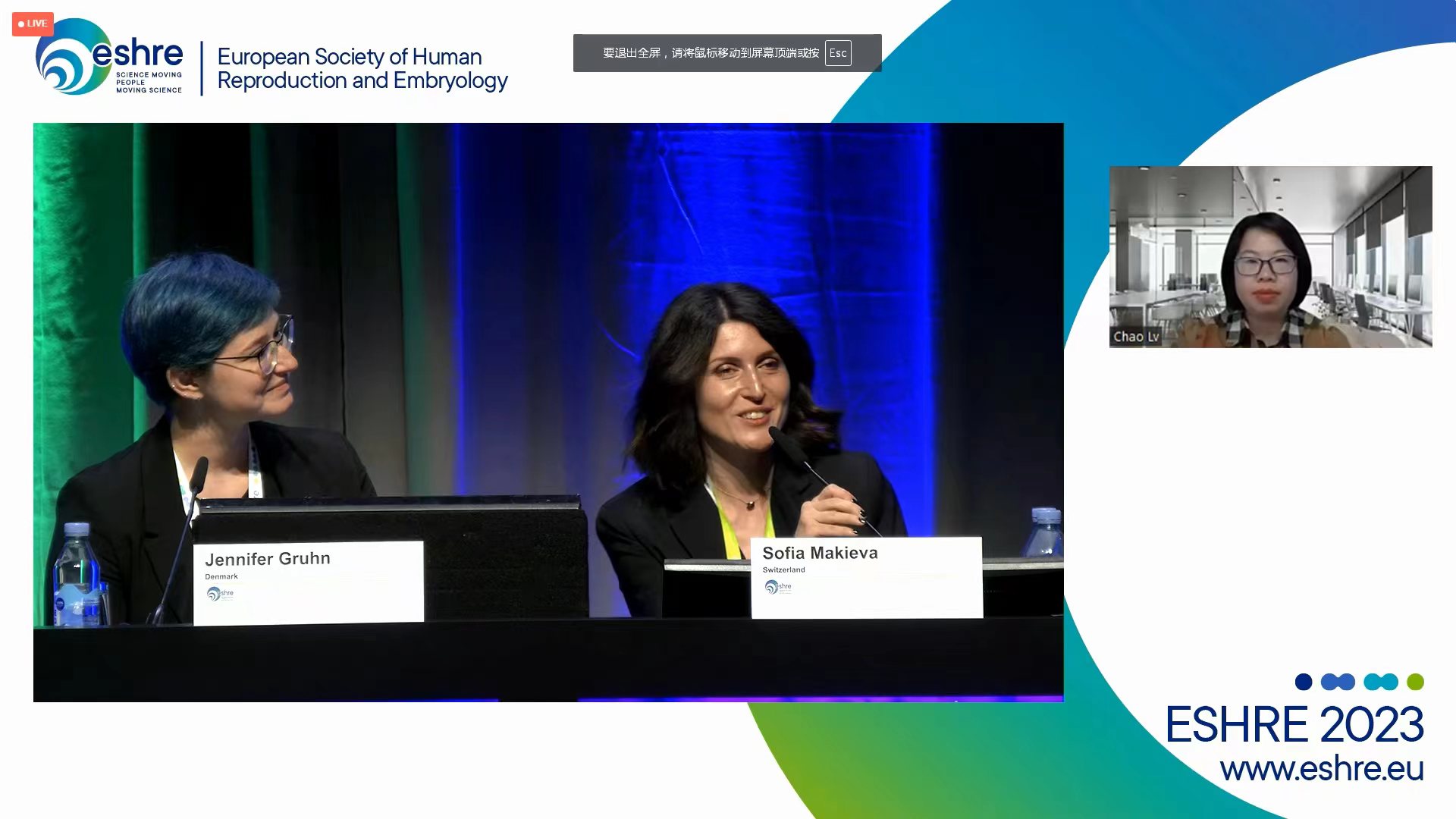Click the Sofia Makieva name card
The width and height of the screenshot is (1456, 819).
(x=866, y=576)
